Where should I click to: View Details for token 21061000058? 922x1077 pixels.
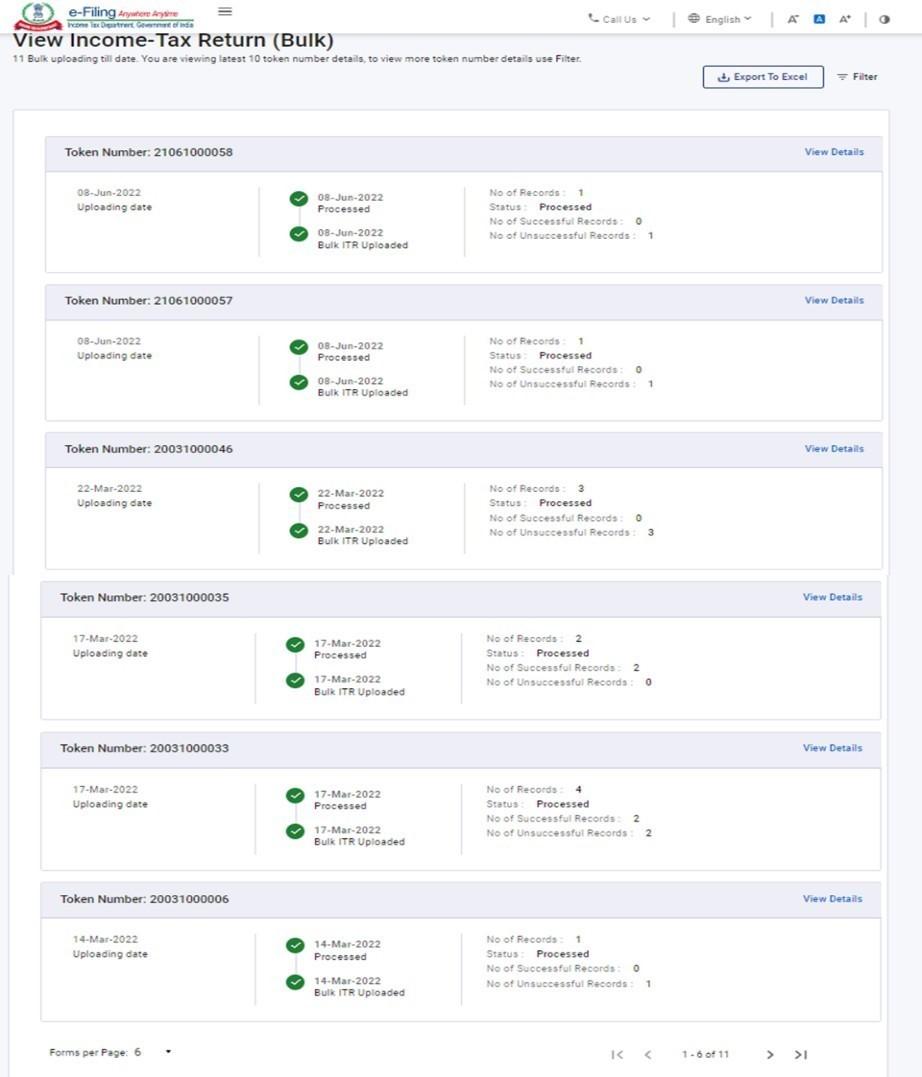click(834, 151)
